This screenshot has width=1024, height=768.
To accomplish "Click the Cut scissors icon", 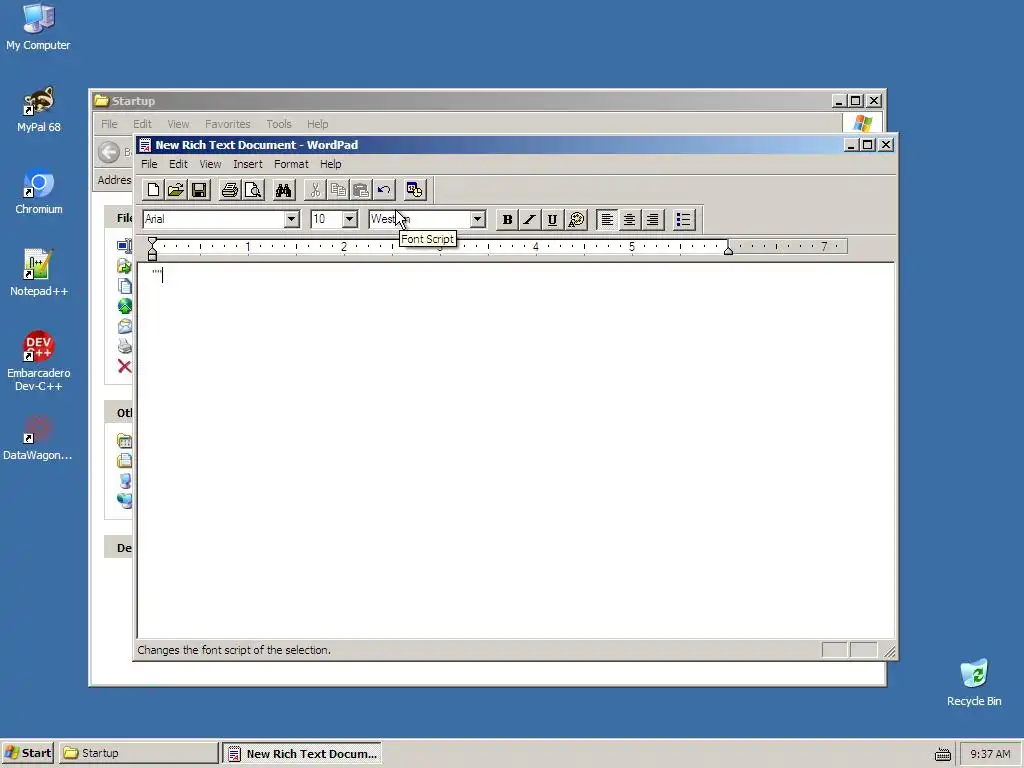I will coord(315,190).
